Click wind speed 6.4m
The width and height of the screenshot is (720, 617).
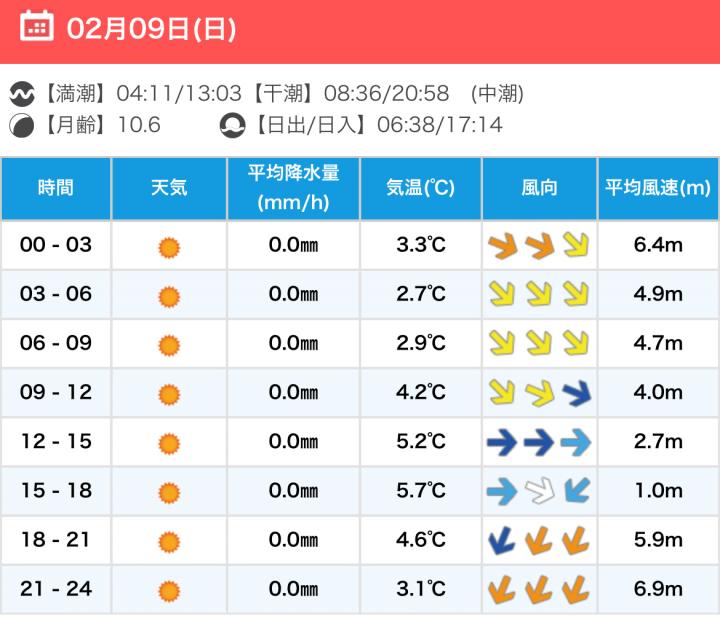[x=658, y=245]
